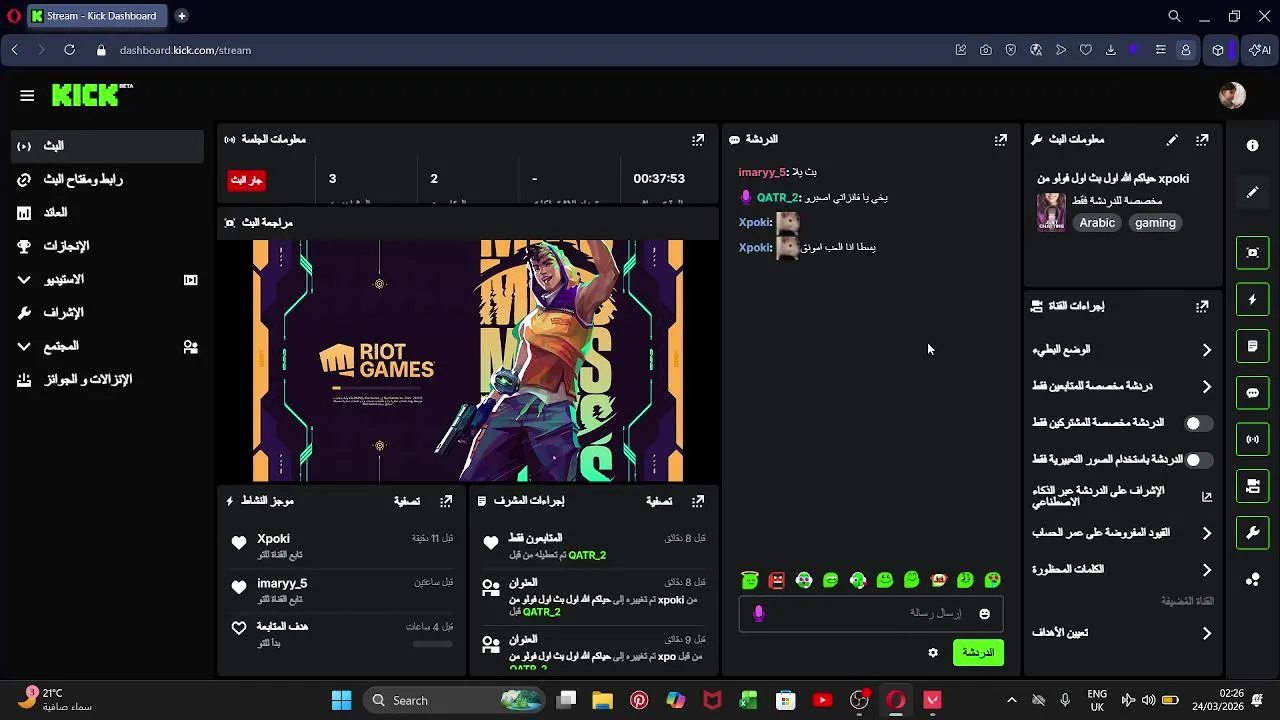Toggle activity feed lightning widget in right rail
This screenshot has height=720, width=1280.
pyautogui.click(x=1252, y=299)
